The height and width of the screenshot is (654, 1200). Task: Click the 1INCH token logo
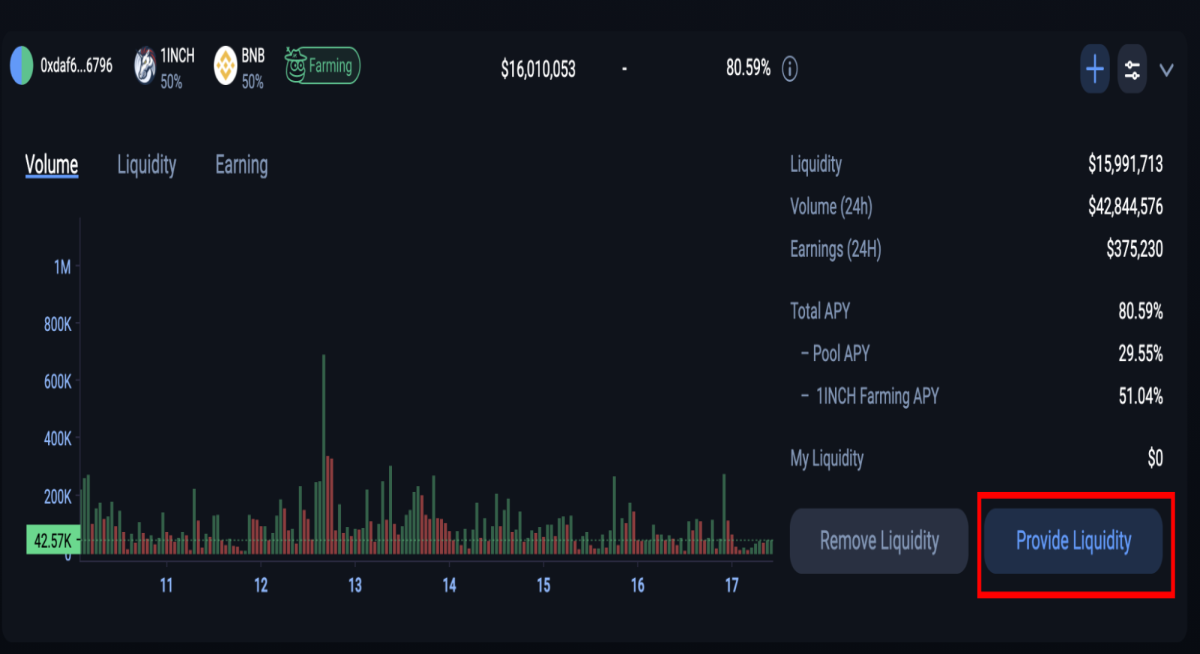[x=145, y=64]
